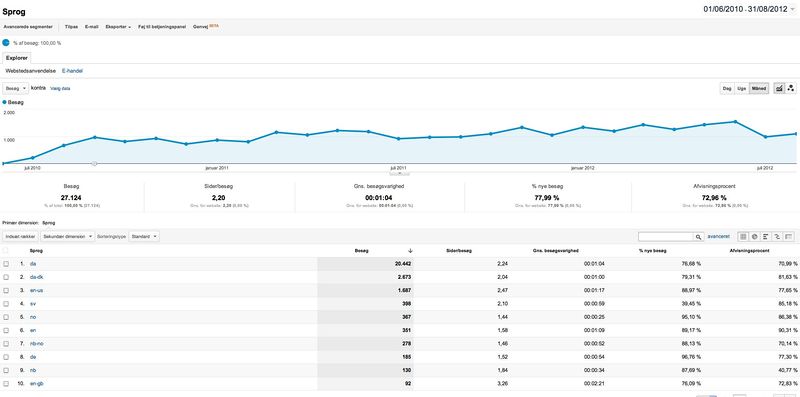The width and height of the screenshot is (800, 397).
Task: Select the Webstedsanvendelse sub-tab
Action: pyautogui.click(x=31, y=71)
